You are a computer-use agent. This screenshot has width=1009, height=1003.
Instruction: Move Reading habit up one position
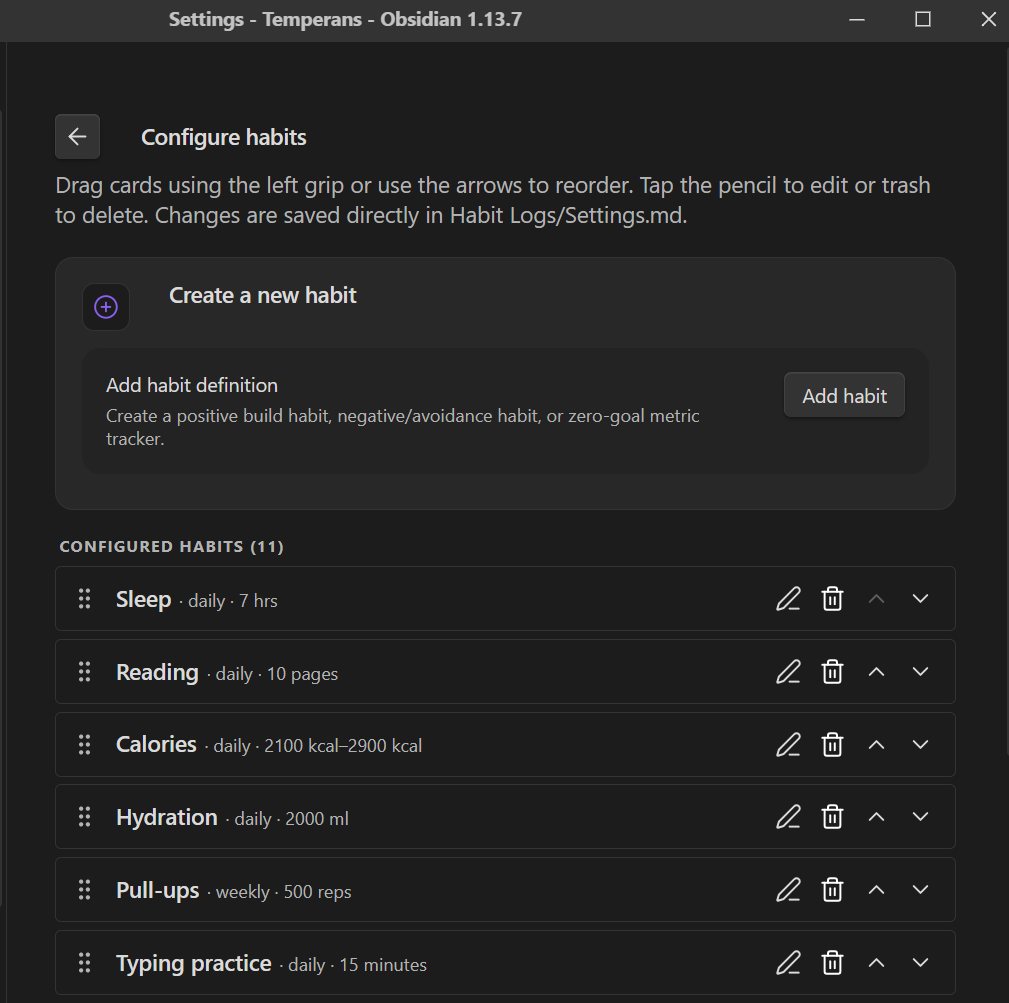(876, 672)
